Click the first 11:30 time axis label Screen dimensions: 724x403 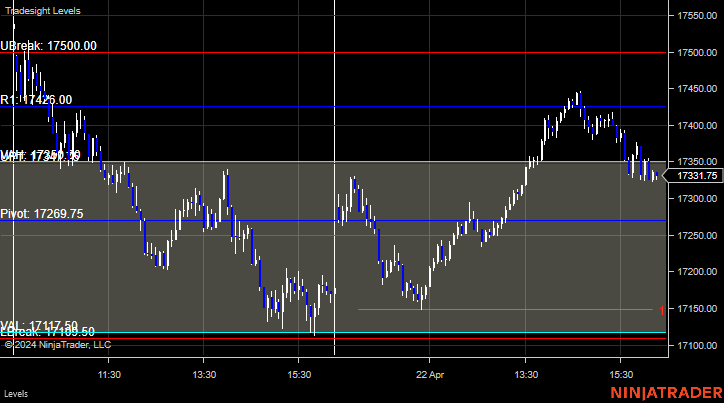point(109,374)
